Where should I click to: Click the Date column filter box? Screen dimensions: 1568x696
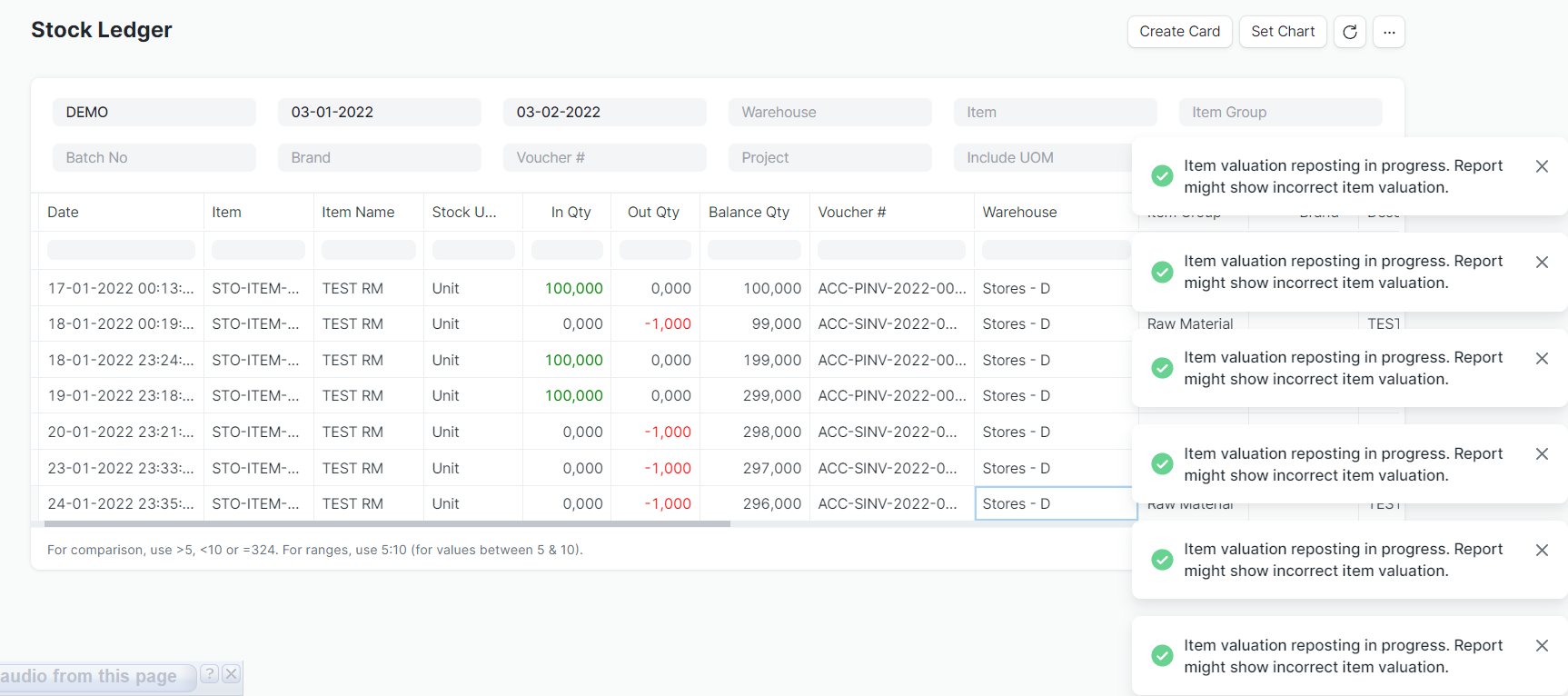[121, 250]
